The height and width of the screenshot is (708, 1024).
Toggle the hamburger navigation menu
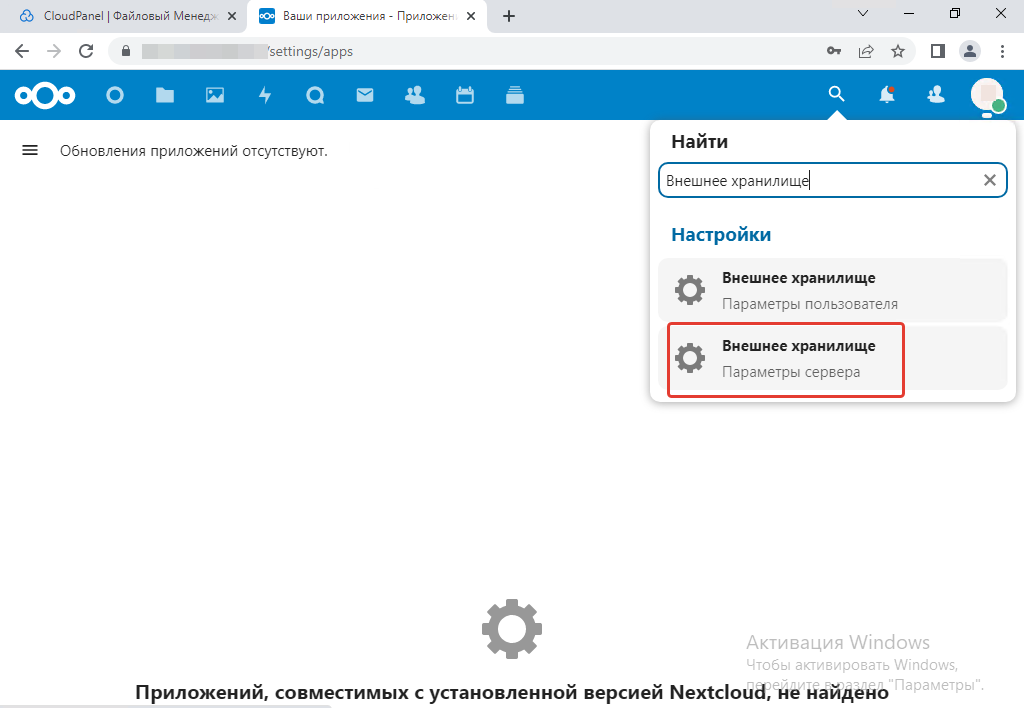coord(30,150)
